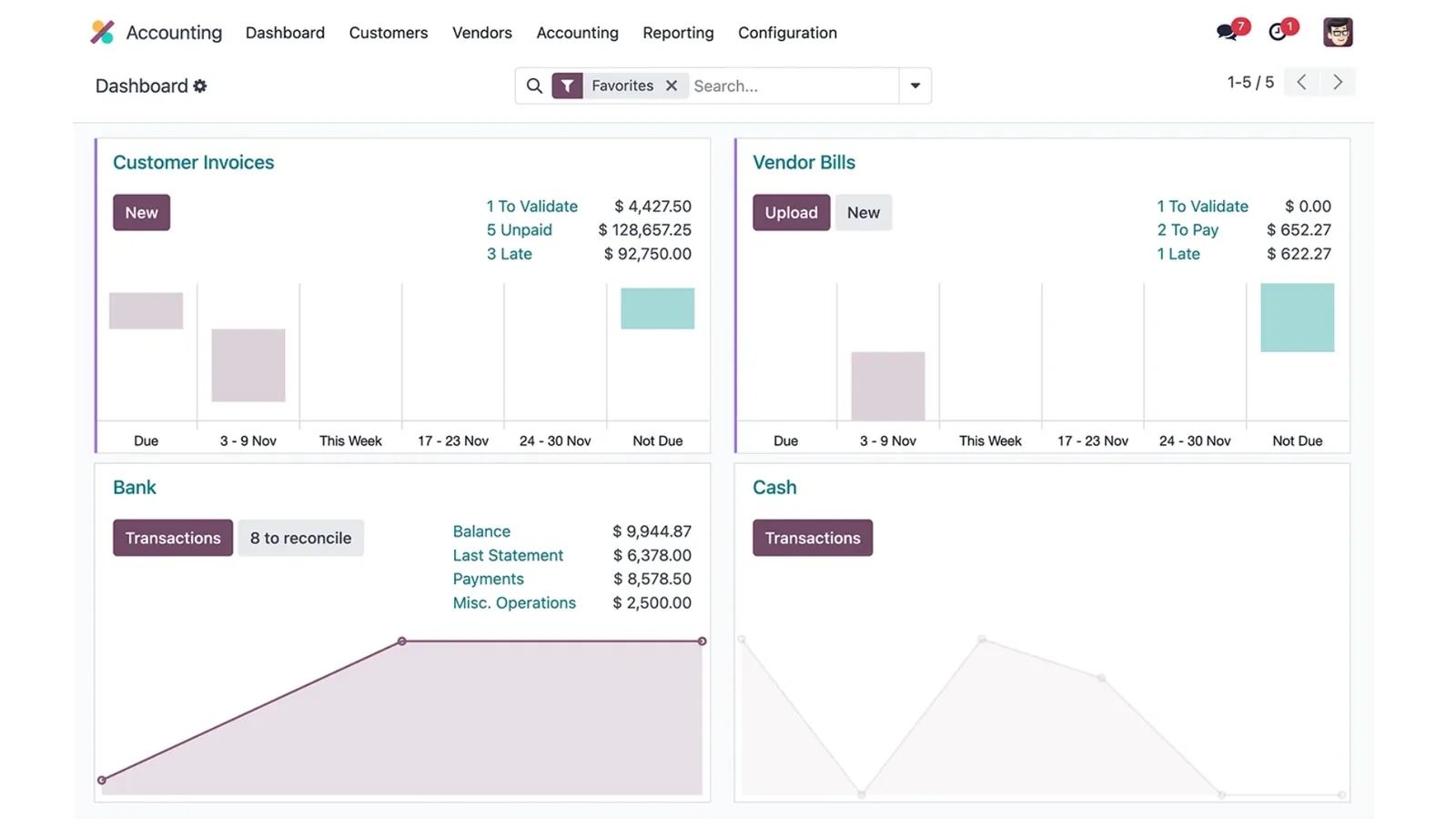This screenshot has height=819, width=1456.
Task: Open Vendor Bills title link
Action: [x=804, y=162]
